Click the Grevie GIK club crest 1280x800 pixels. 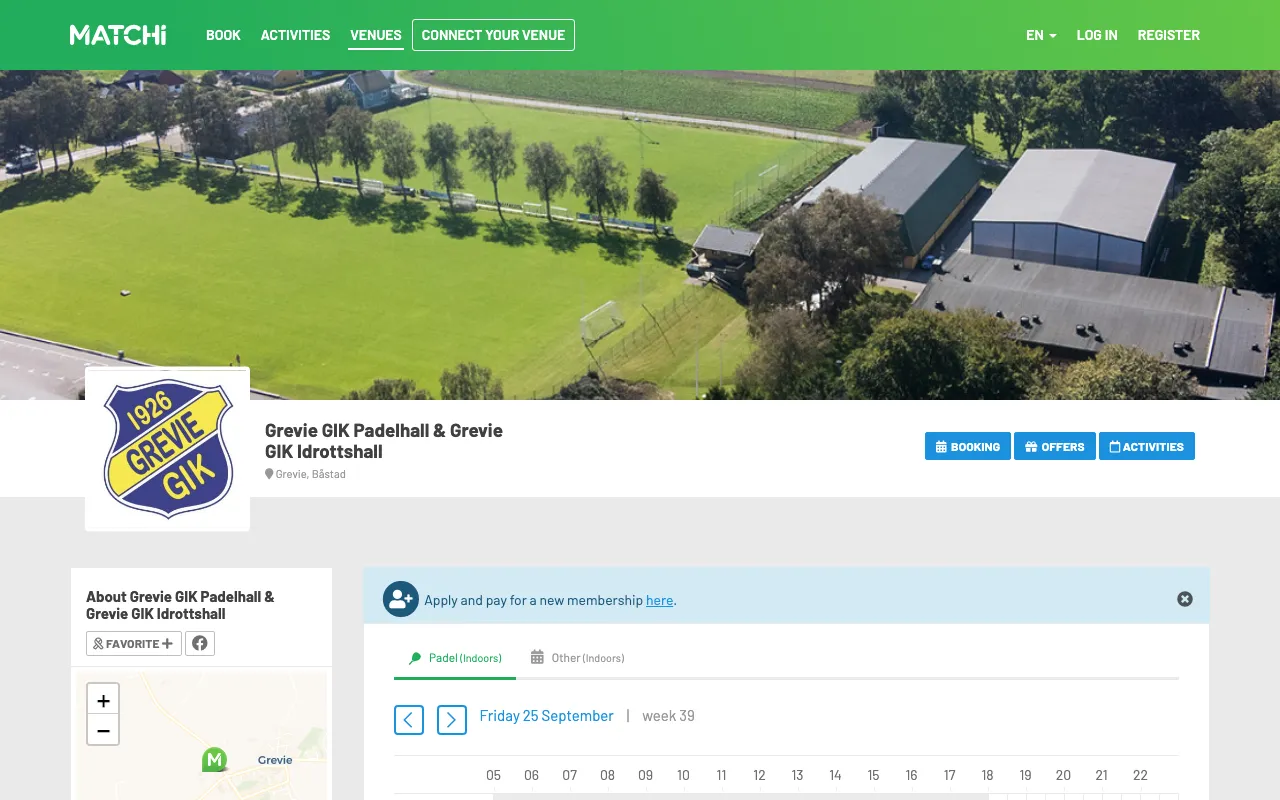(168, 449)
